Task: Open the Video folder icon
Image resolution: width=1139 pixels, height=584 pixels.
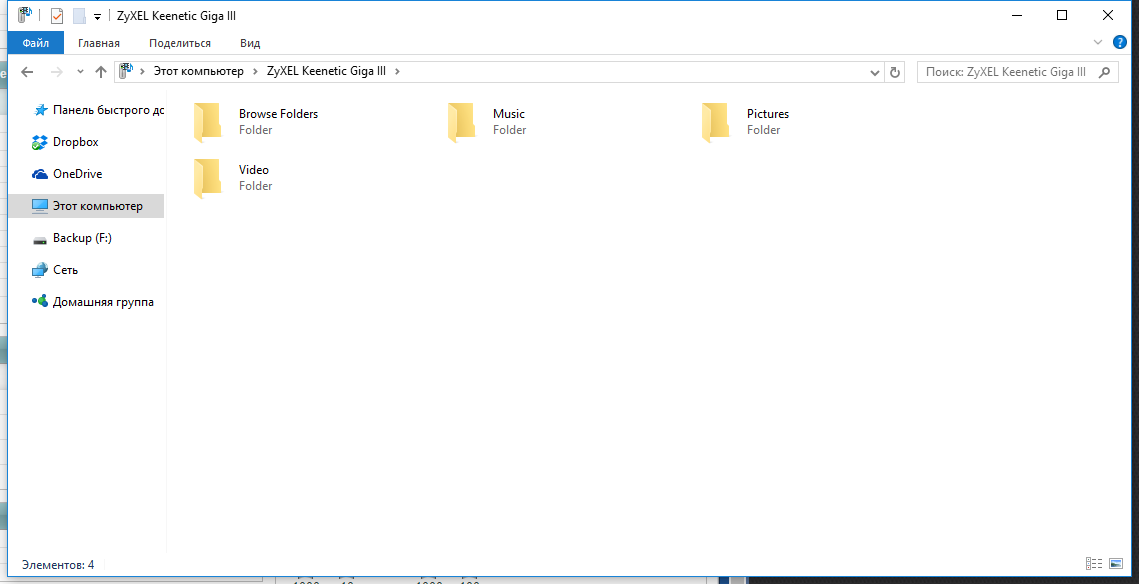Action: click(207, 178)
